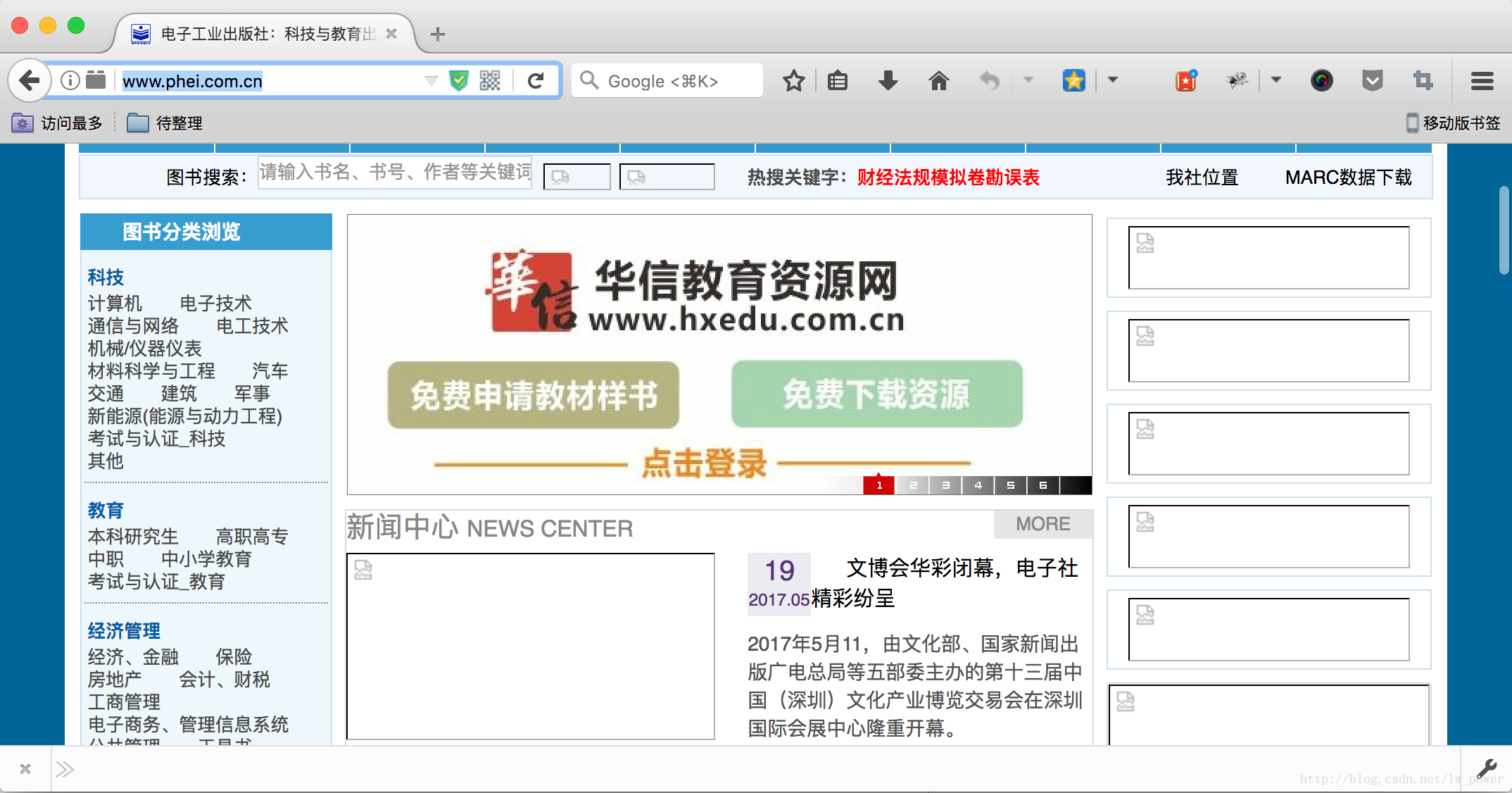Select the 电子工业出版社 browser tab
1512x793 pixels.
(264, 34)
